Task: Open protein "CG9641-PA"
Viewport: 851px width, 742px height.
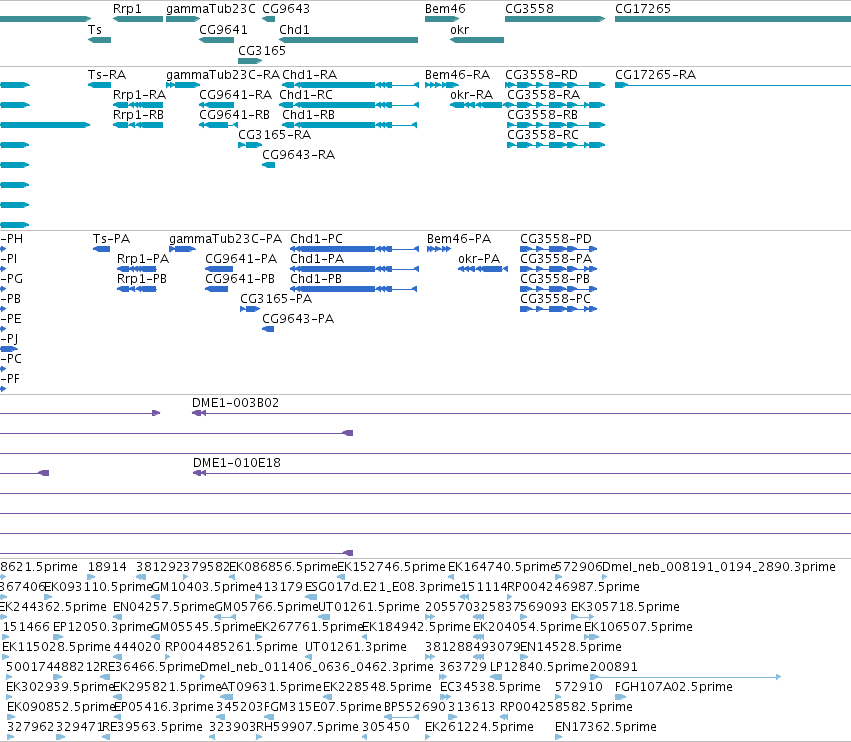Action: pos(241,259)
